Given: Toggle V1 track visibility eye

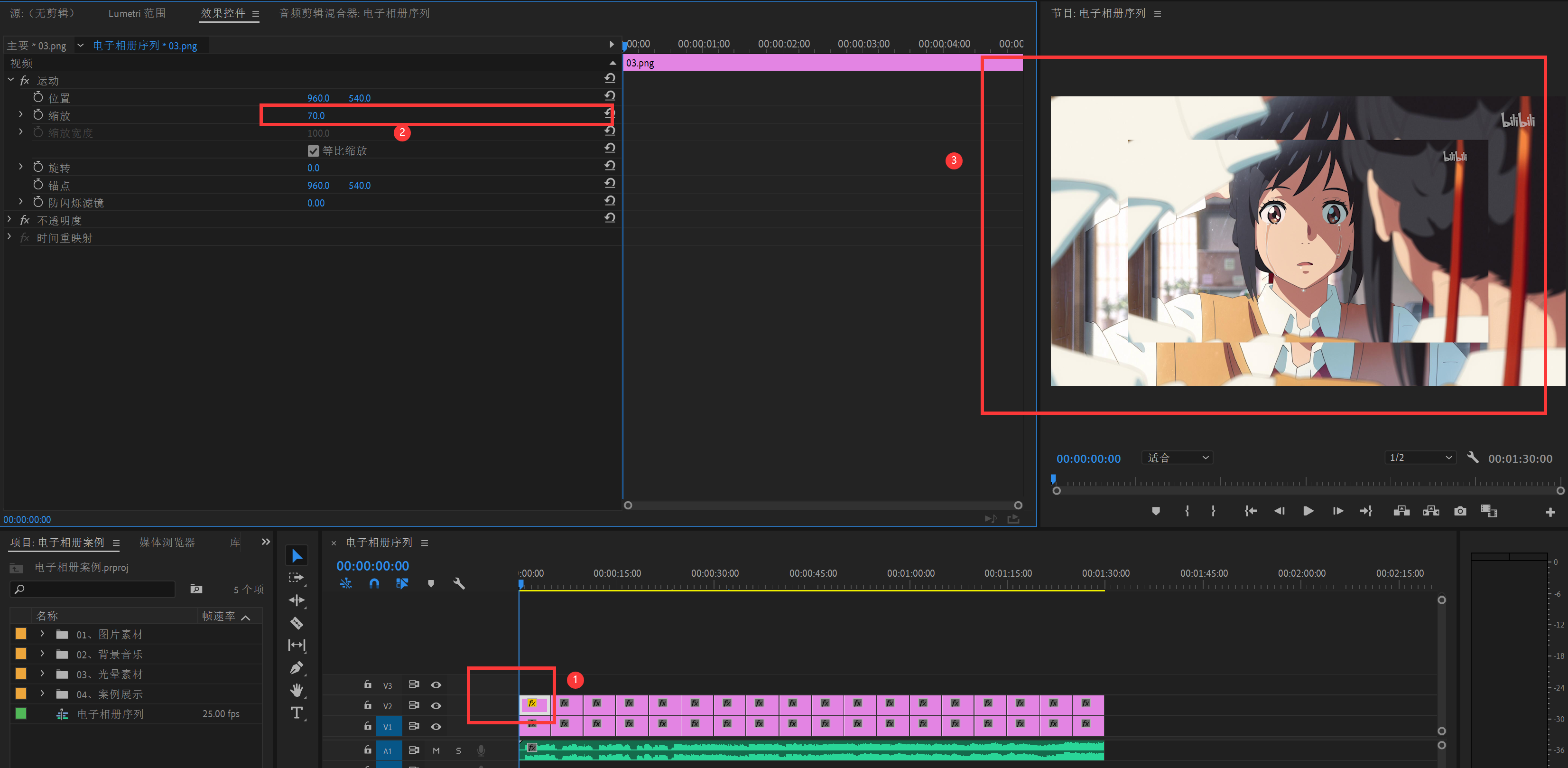Looking at the screenshot, I should point(436,726).
